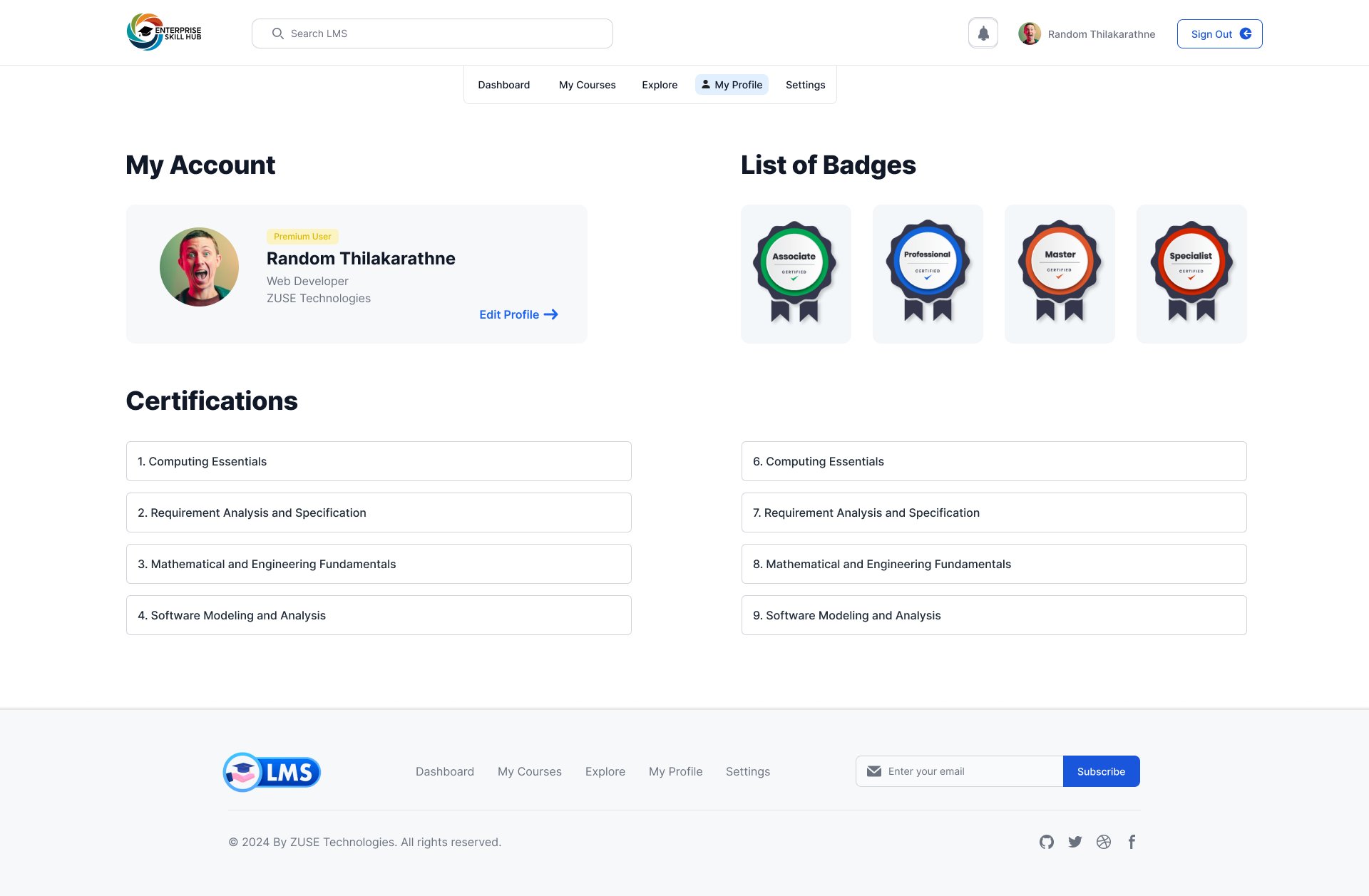This screenshot has width=1369, height=896.
Task: Click the Enterprise Skill Hub logo
Action: pyautogui.click(x=164, y=33)
